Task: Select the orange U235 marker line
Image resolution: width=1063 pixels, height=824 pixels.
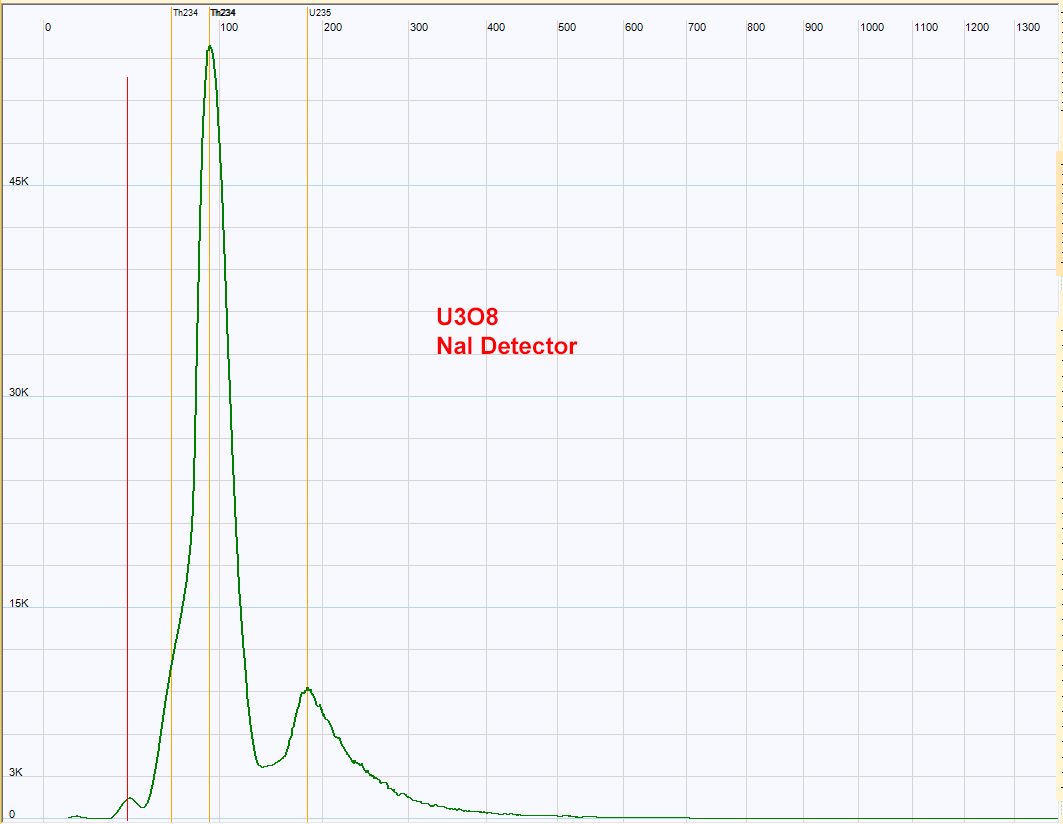Action: [307, 414]
